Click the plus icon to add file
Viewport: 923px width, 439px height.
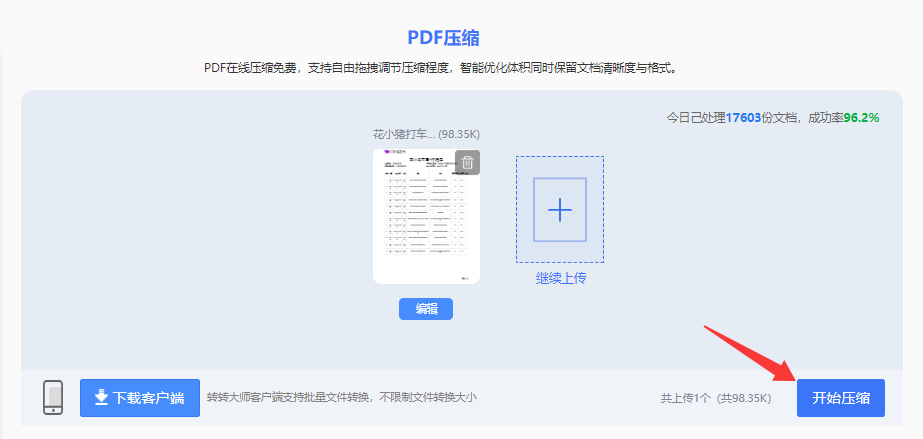coord(560,209)
